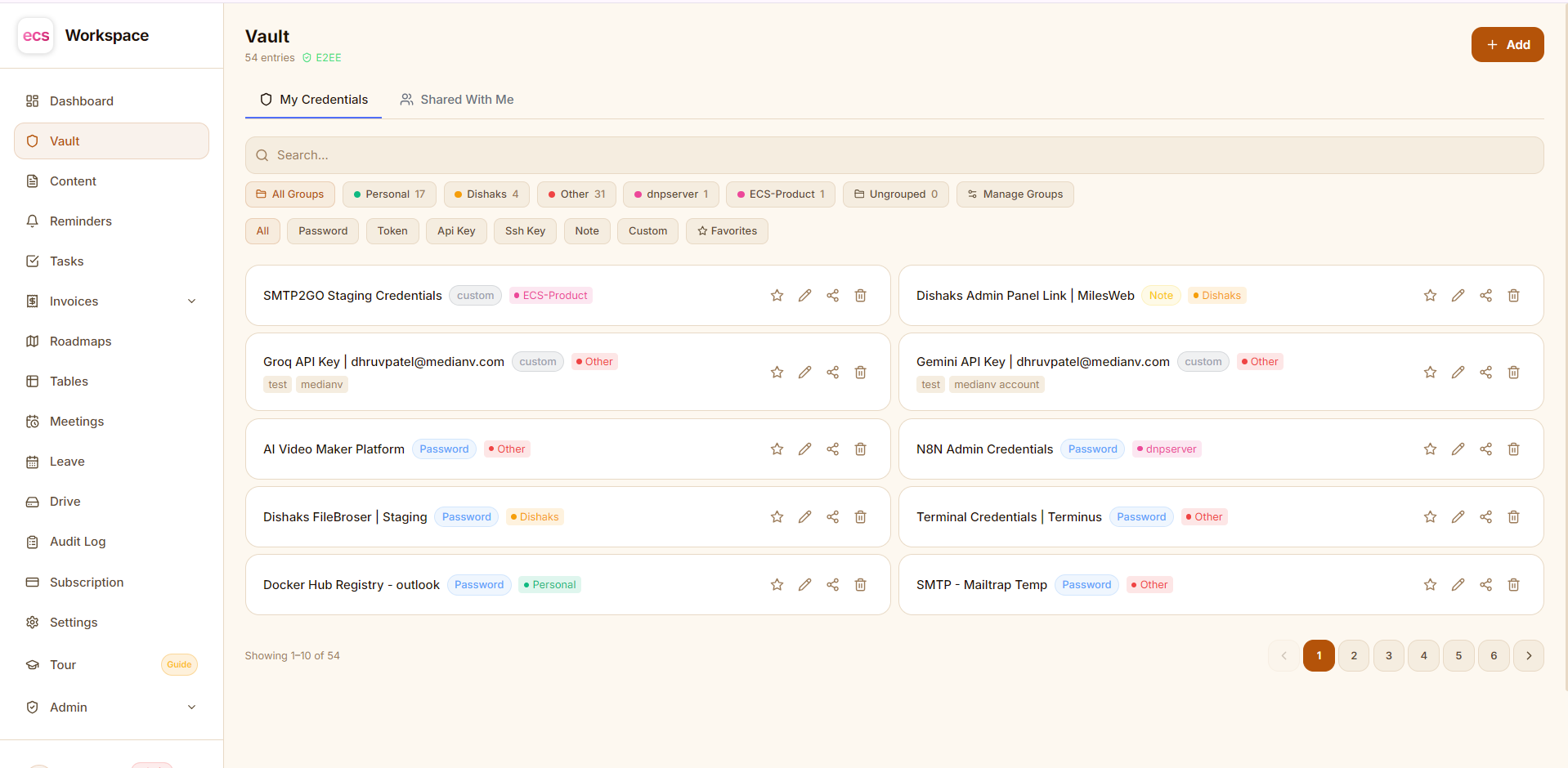Open Roadmaps in the sidebar
Screen dimensions: 1568x768
(111, 342)
